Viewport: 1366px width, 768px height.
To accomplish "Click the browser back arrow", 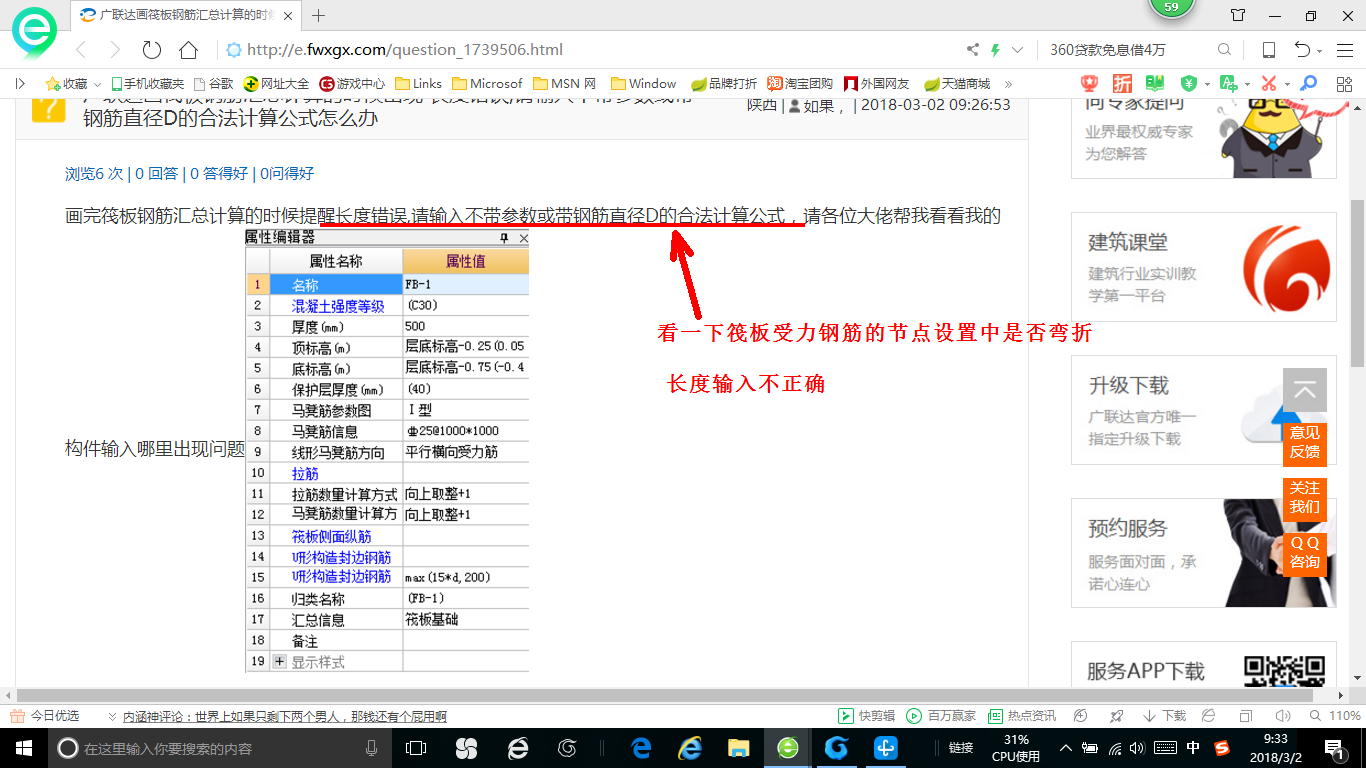I will point(81,50).
